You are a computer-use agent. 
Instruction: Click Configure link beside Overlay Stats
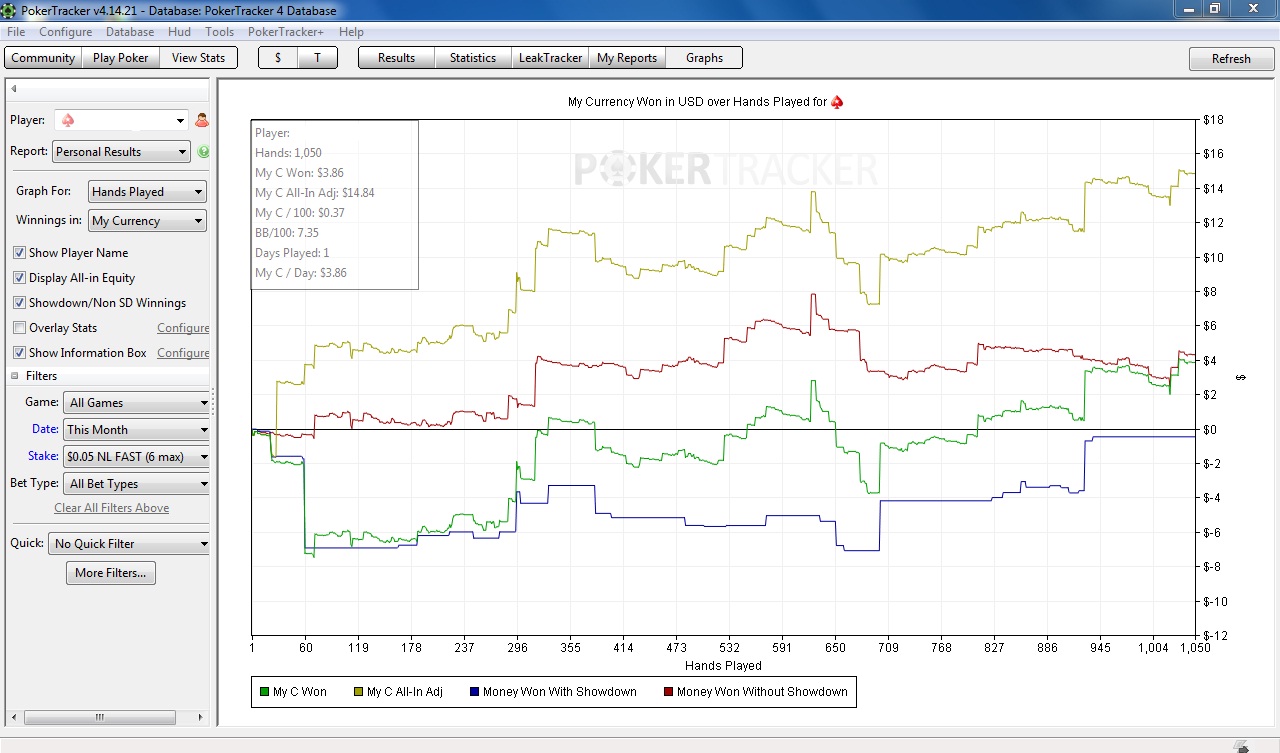coord(183,328)
